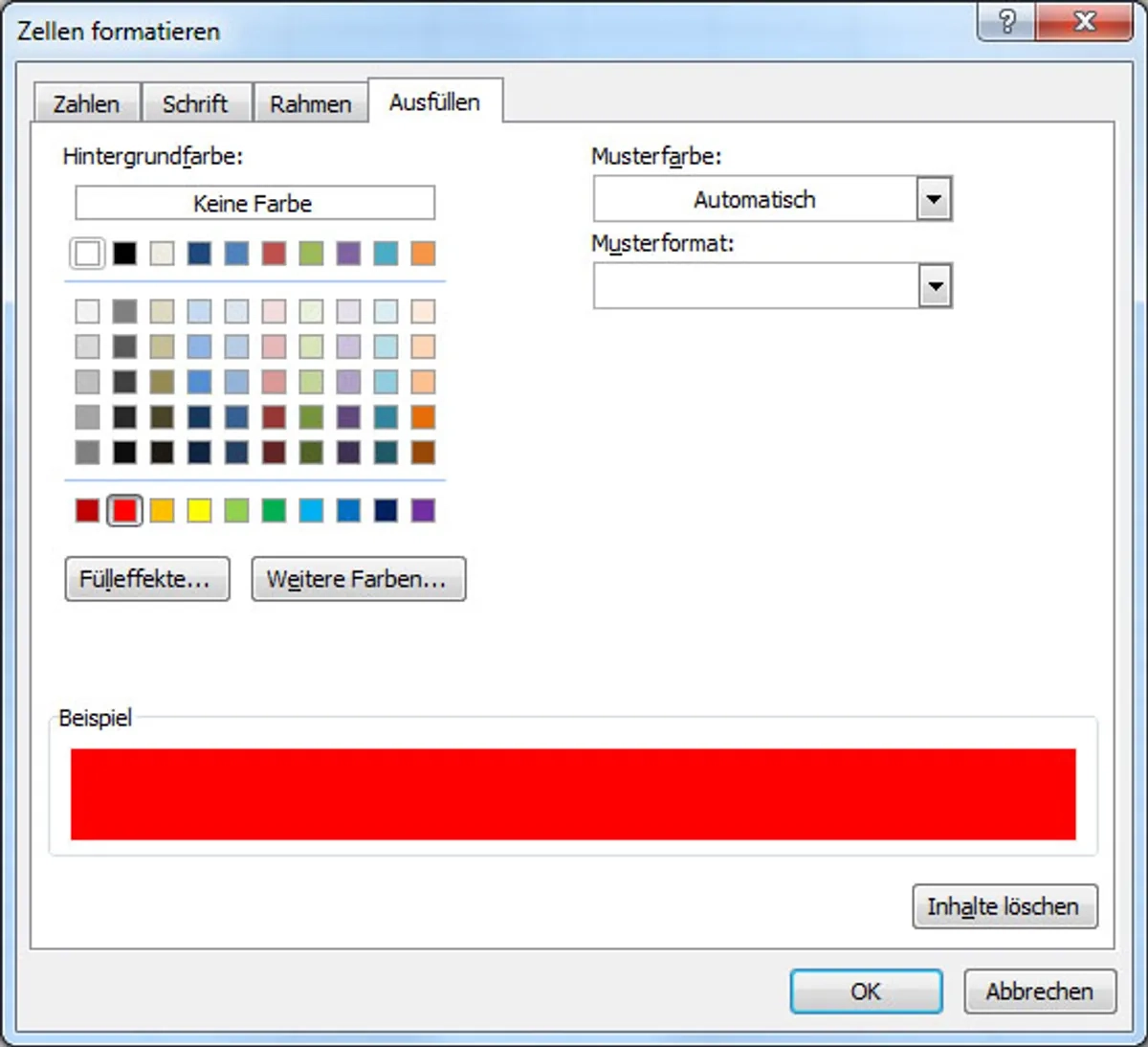The width and height of the screenshot is (1148, 1047).
Task: Open dialog help question mark
Action: coord(1006,21)
